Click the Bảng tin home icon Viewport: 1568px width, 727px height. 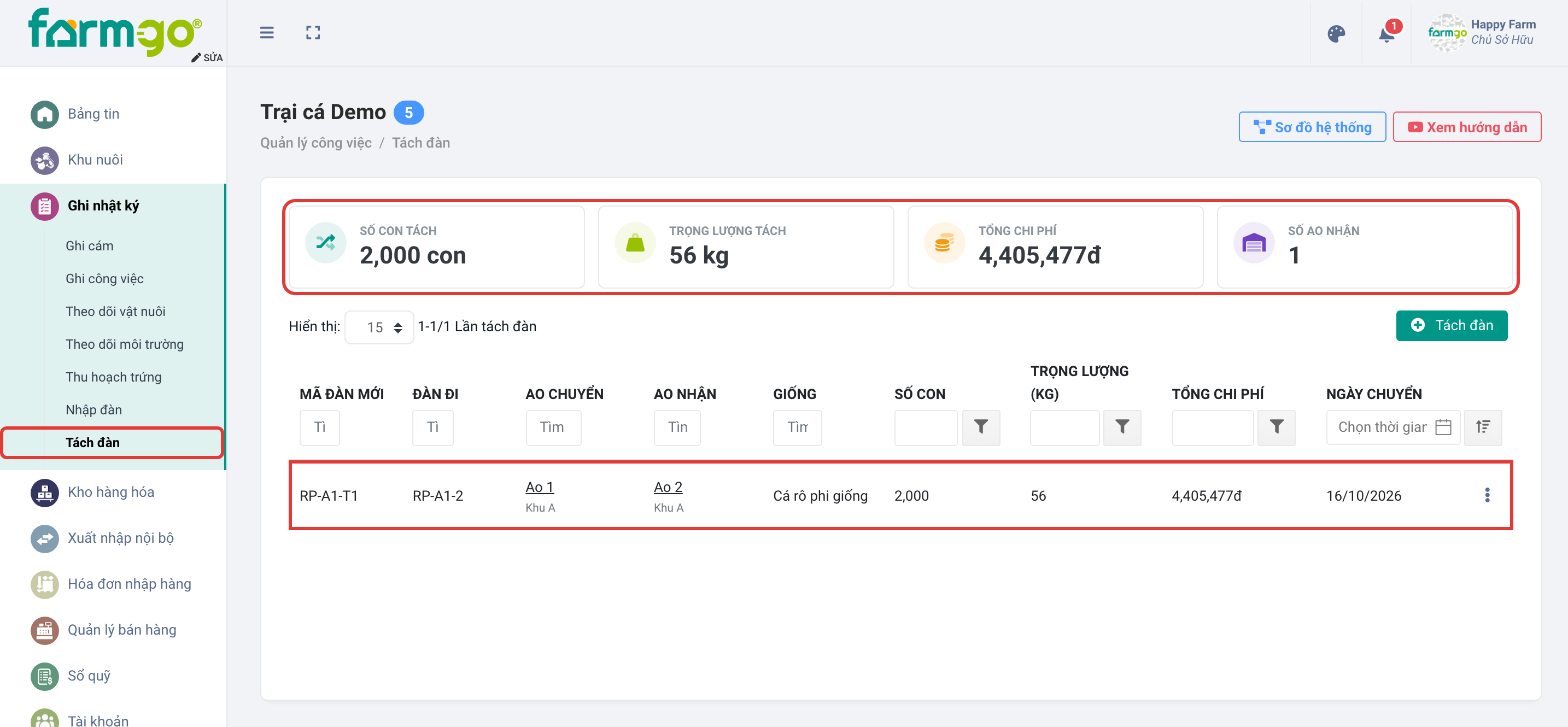[45, 114]
